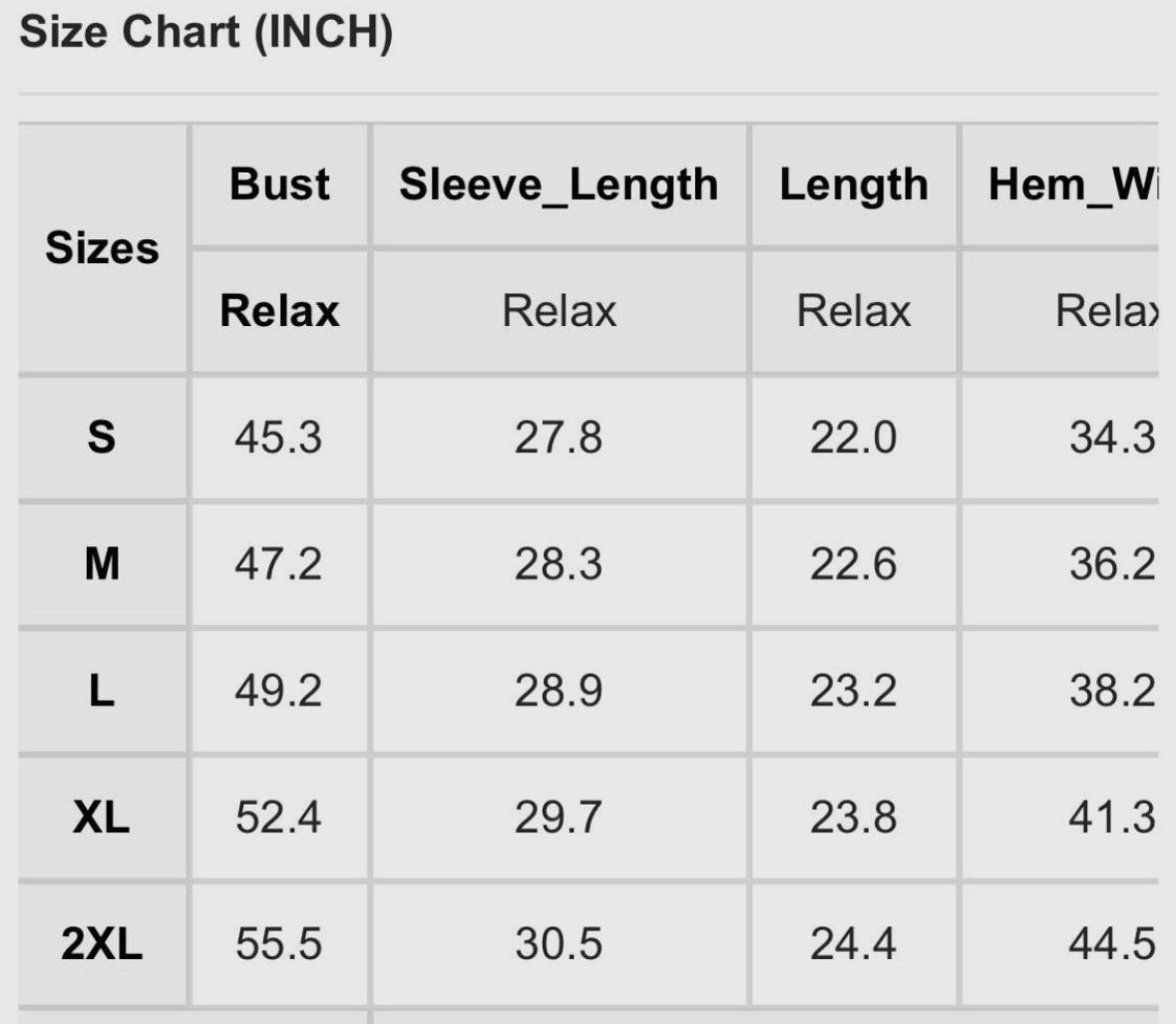
Task: Click the 55.5 bust value for 2XL
Action: point(278,944)
